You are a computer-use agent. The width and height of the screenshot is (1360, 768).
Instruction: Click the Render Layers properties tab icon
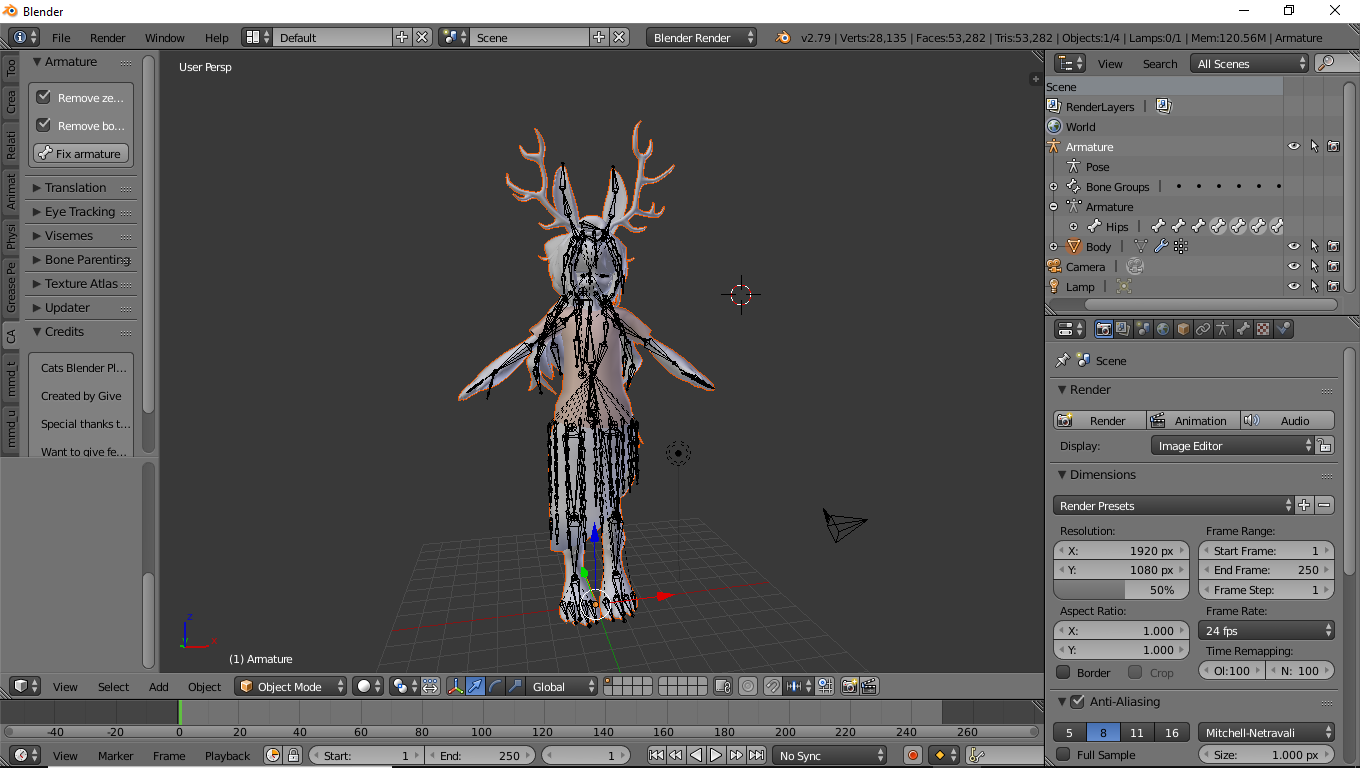1123,329
